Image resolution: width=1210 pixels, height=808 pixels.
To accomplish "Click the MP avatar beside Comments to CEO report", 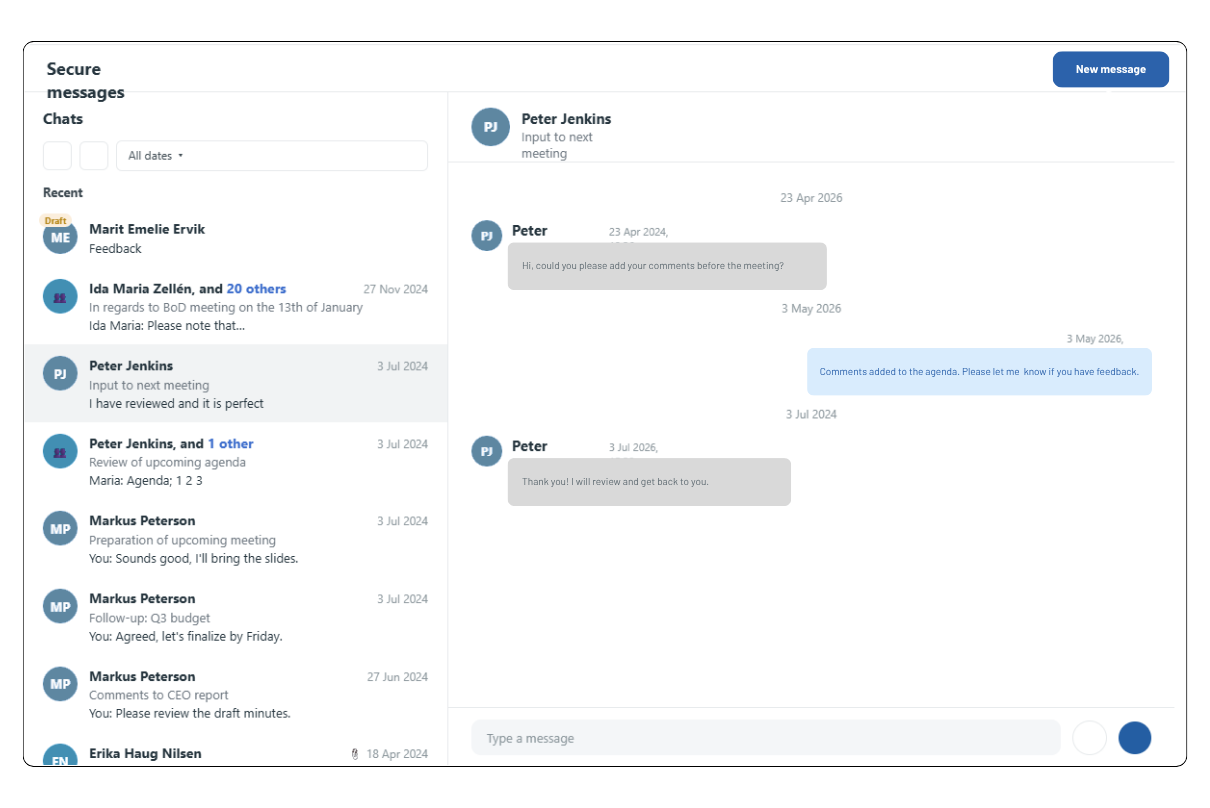I will pos(60,684).
